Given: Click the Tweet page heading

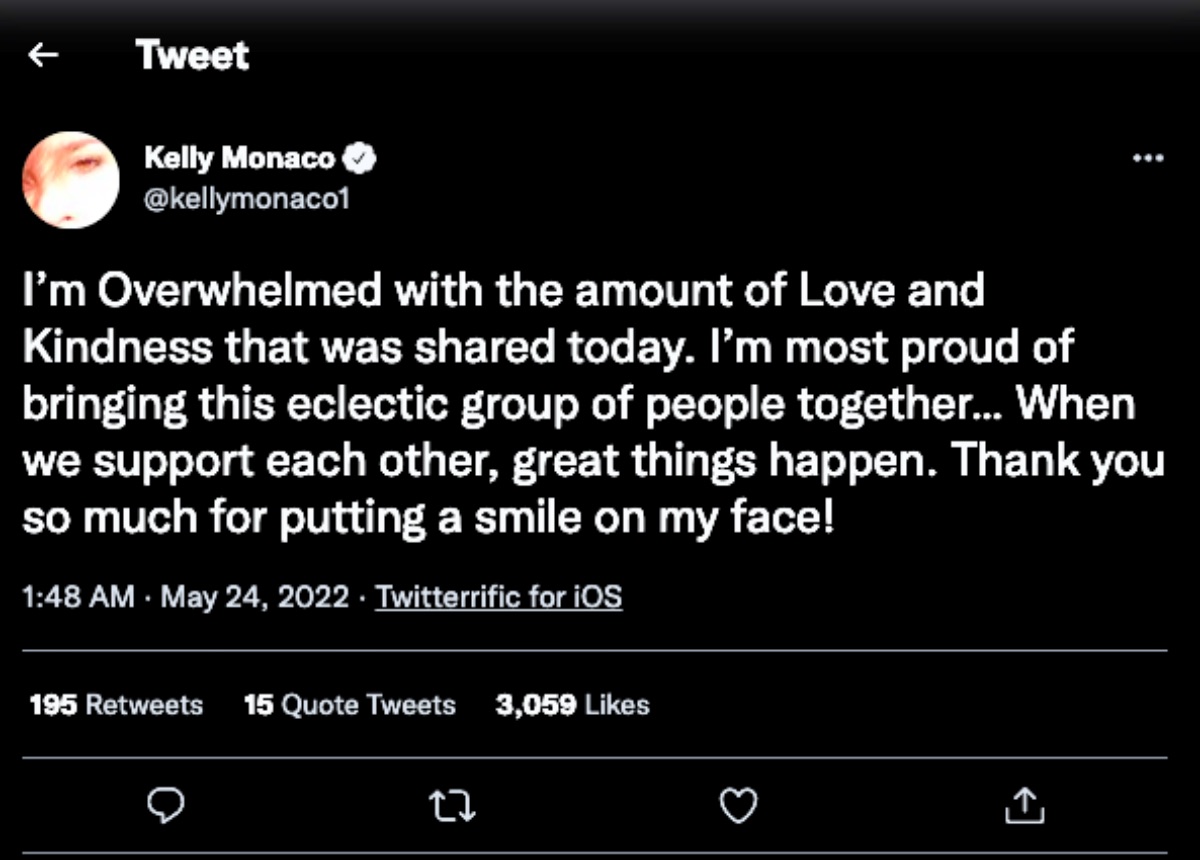Looking at the screenshot, I should [x=193, y=56].
